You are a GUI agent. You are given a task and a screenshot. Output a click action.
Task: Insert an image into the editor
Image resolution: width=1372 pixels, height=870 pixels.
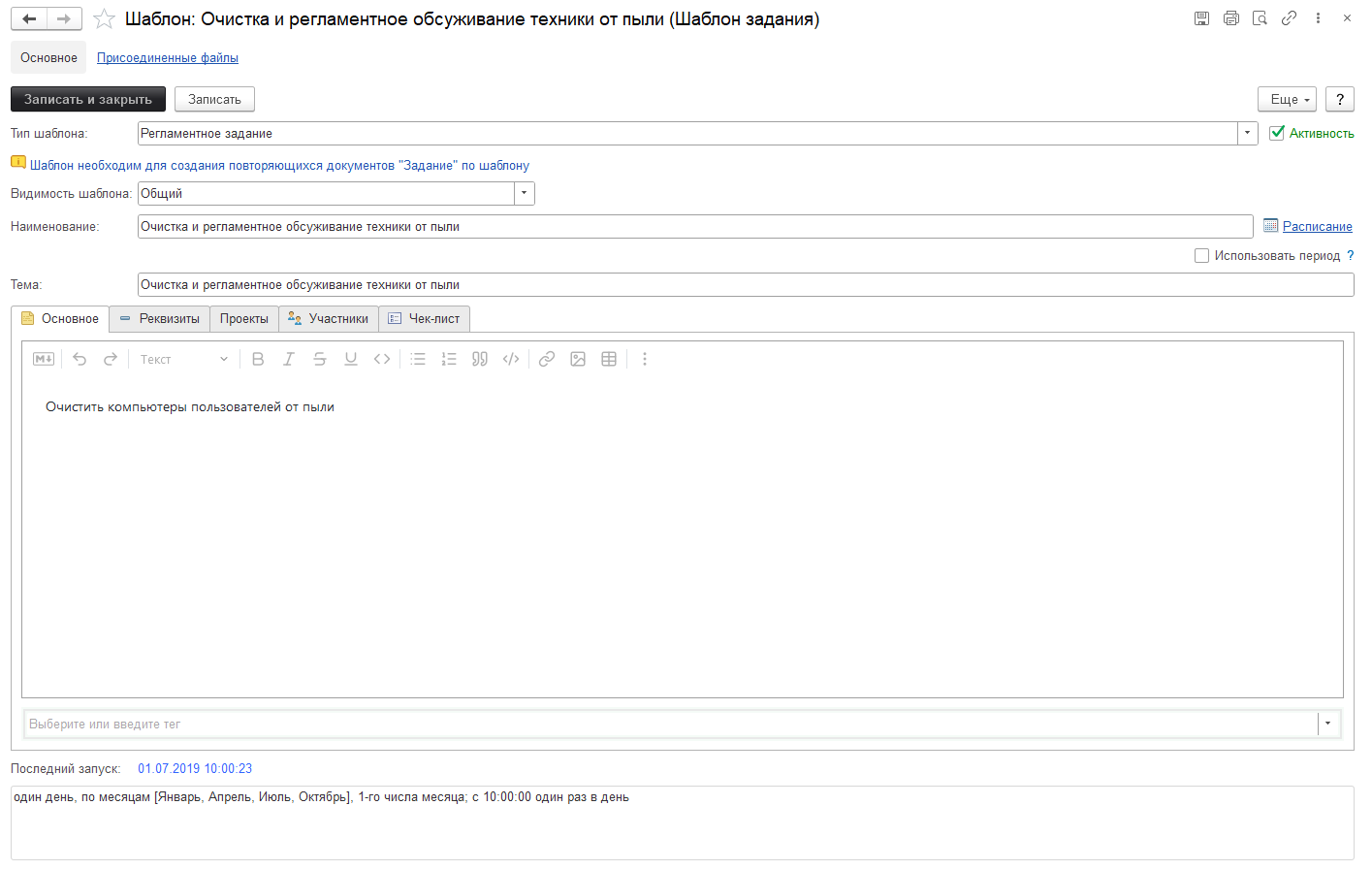578,359
